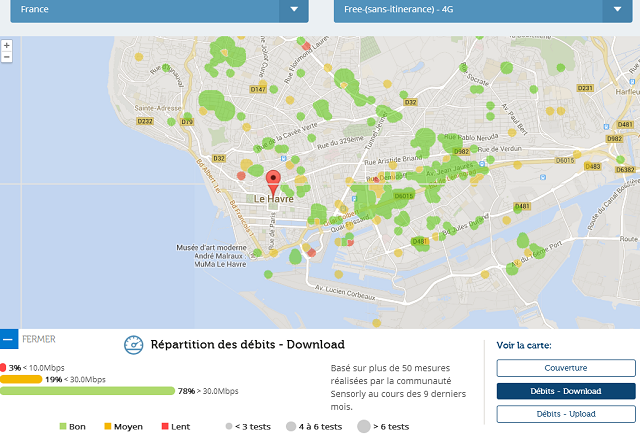Click the D147 road marker
The width and height of the screenshot is (640, 435).
click(258, 89)
